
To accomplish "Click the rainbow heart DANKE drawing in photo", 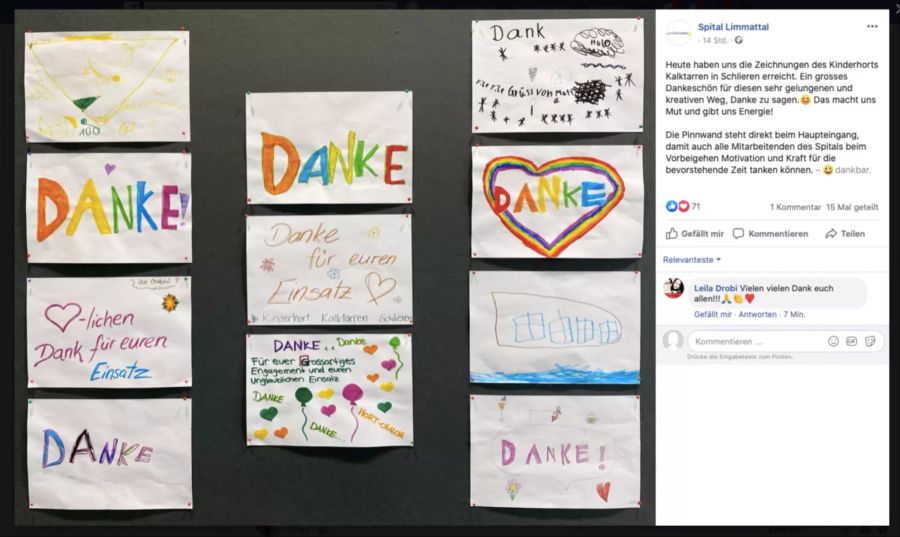I will [556, 201].
